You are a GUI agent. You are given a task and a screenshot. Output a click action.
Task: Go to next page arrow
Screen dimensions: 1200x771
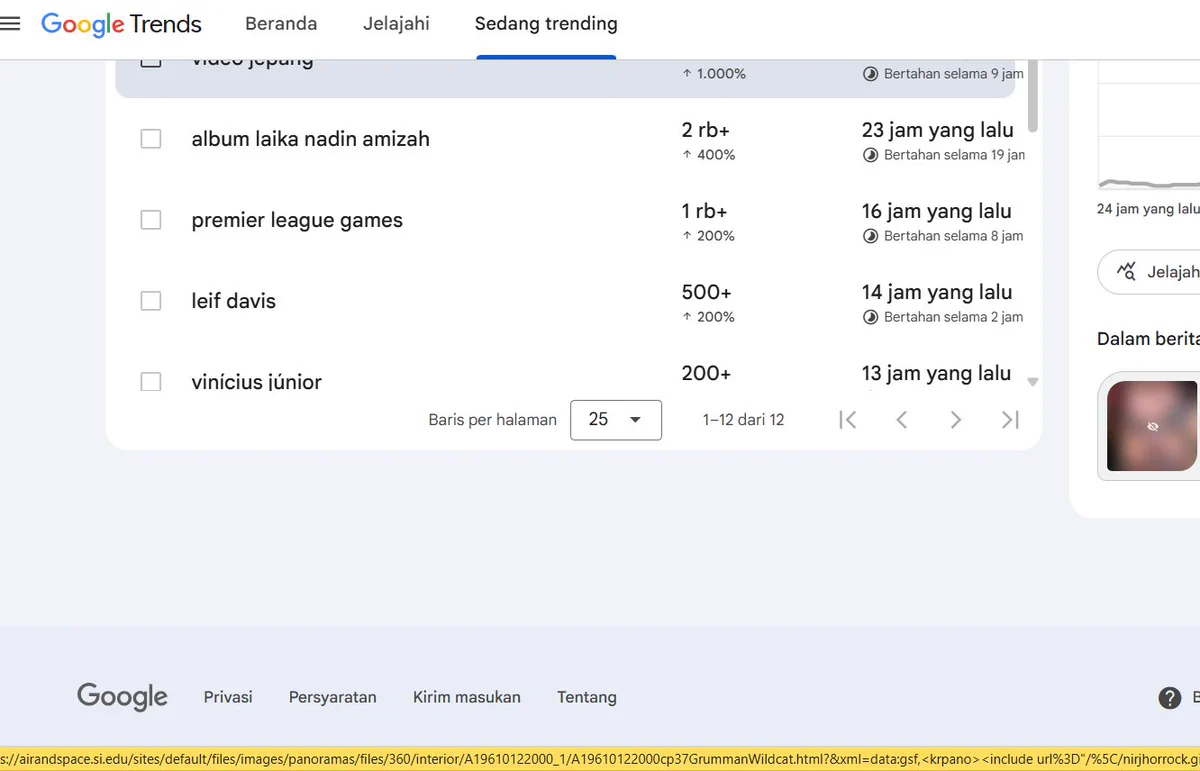pyautogui.click(x=955, y=420)
